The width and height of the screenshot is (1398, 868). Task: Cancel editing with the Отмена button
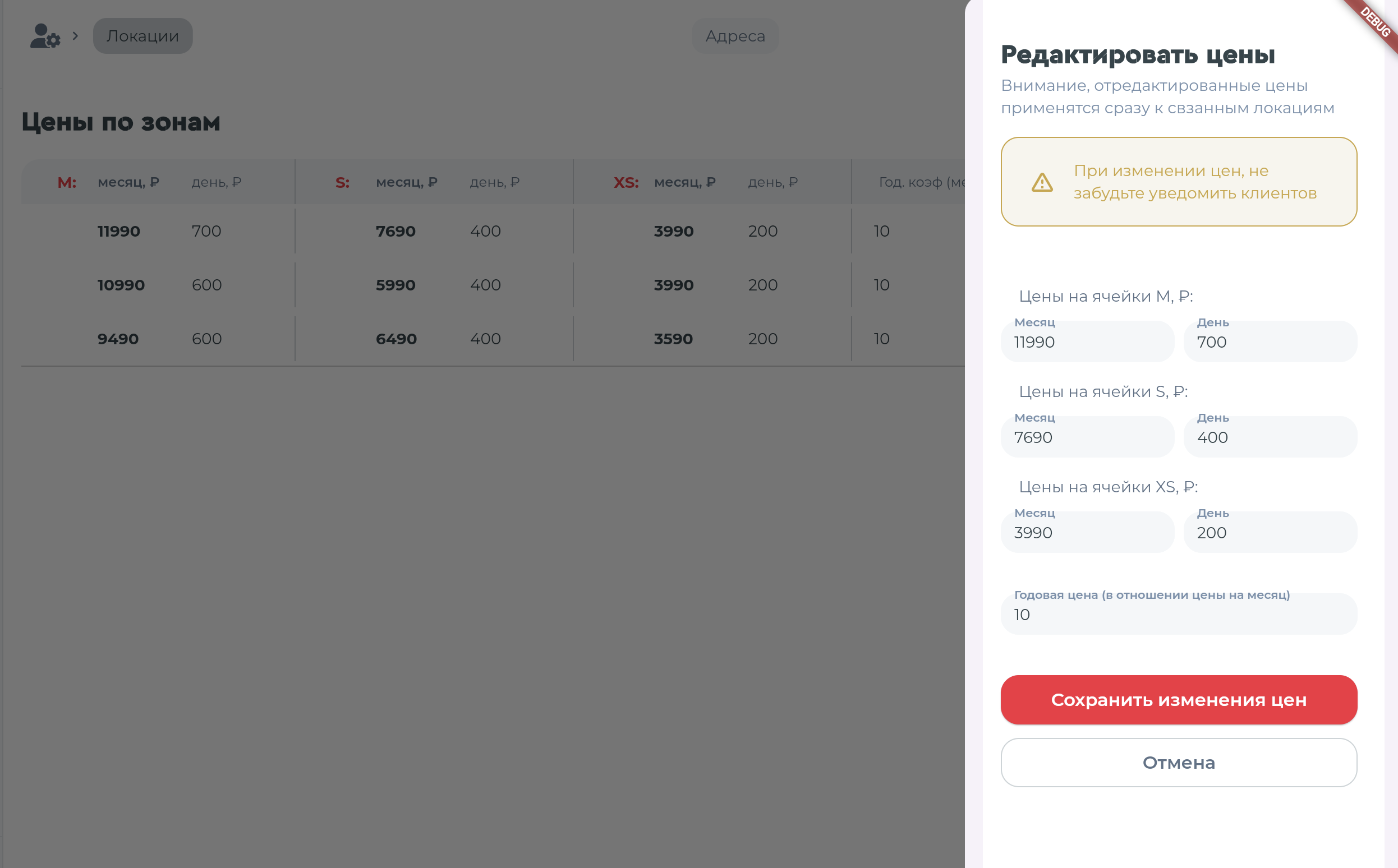pos(1179,763)
